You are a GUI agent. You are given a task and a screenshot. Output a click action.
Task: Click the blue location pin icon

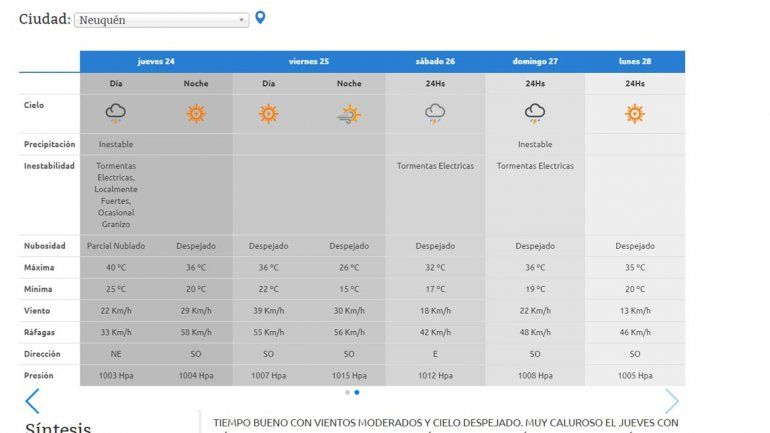coord(261,18)
